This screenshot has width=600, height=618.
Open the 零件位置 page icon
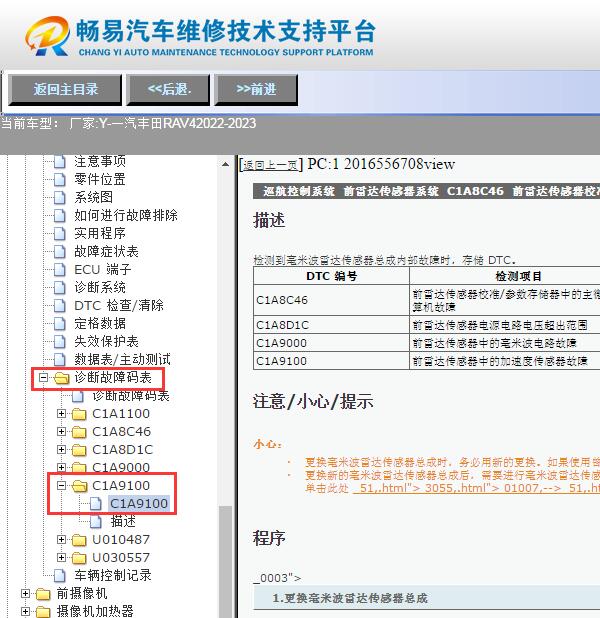point(60,179)
